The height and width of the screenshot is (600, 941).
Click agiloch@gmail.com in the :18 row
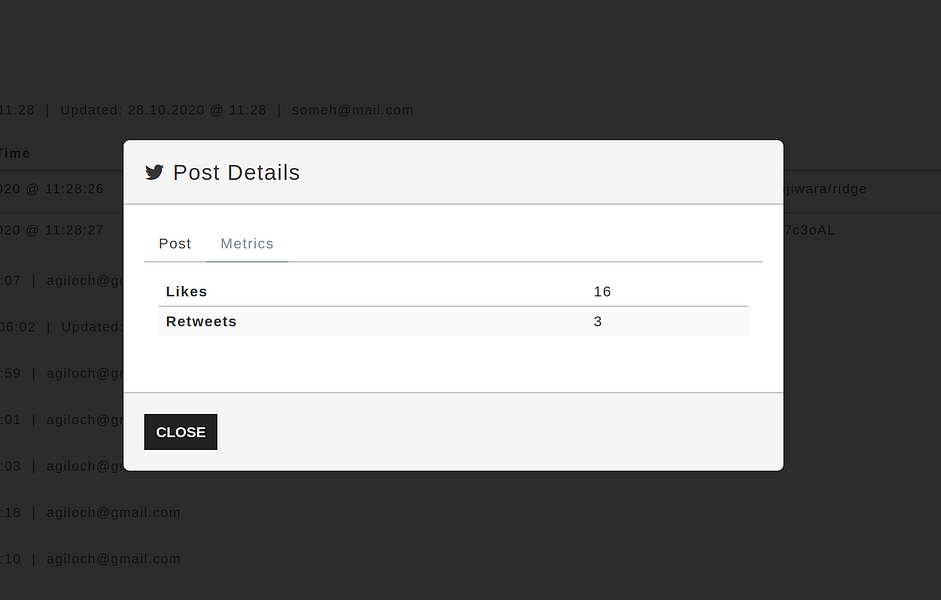tap(113, 512)
